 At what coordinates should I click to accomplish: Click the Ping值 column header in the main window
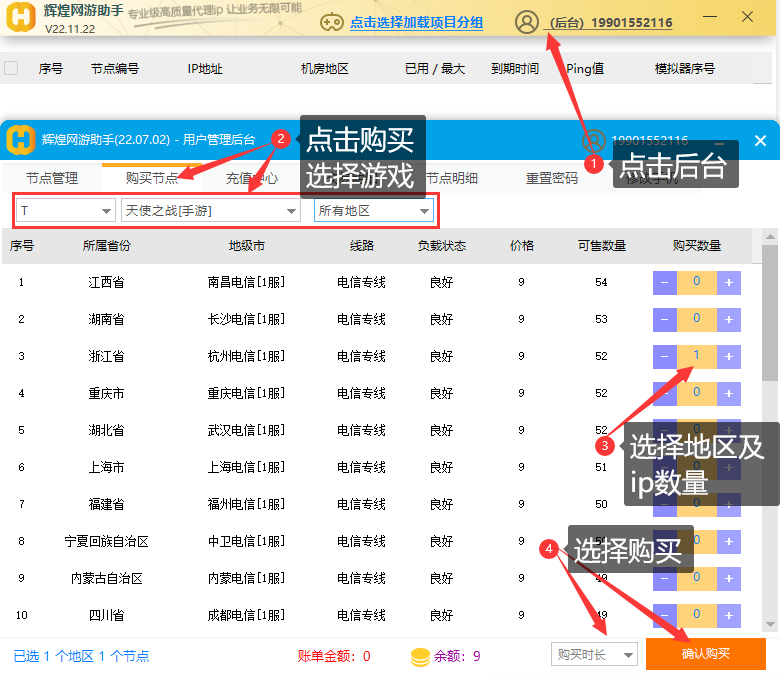pos(585,68)
